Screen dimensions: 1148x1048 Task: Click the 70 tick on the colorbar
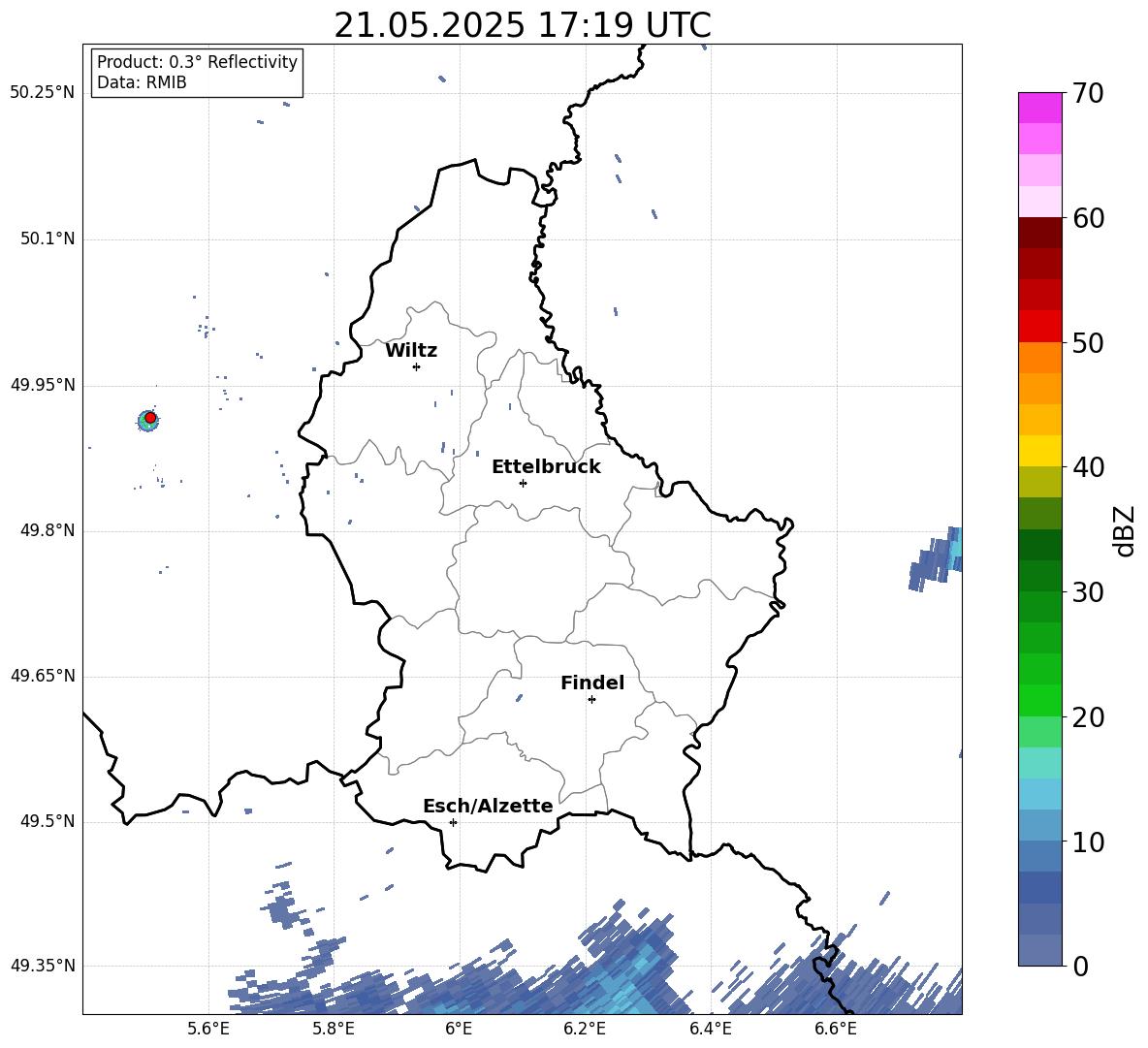coord(1088,94)
